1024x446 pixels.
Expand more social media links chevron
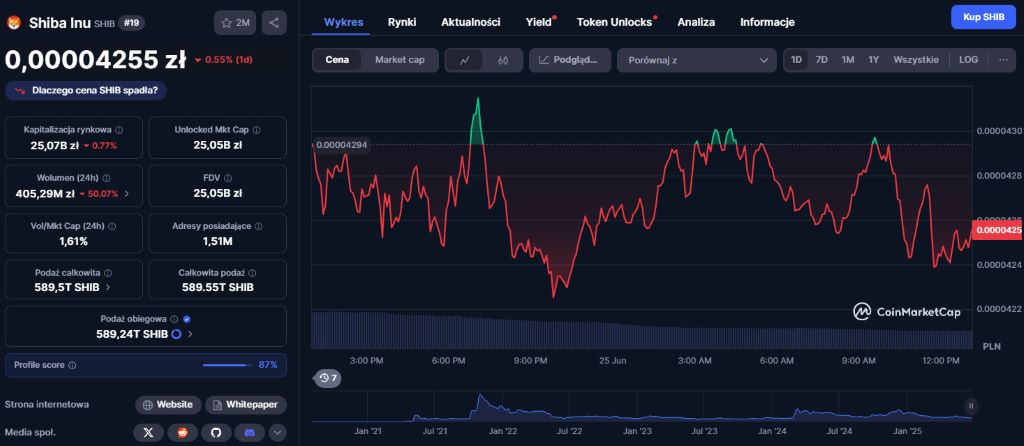point(277,432)
